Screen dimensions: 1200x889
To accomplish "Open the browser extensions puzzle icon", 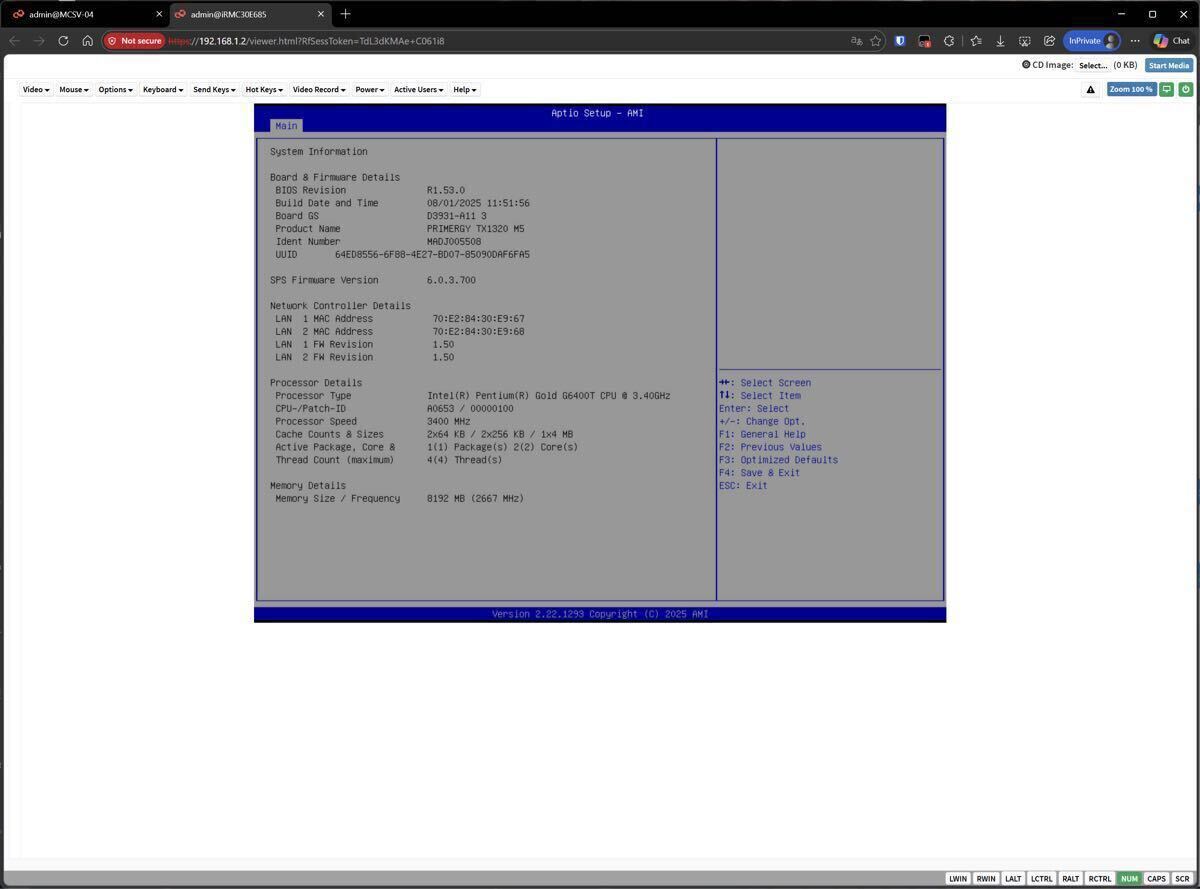I will tap(949, 41).
